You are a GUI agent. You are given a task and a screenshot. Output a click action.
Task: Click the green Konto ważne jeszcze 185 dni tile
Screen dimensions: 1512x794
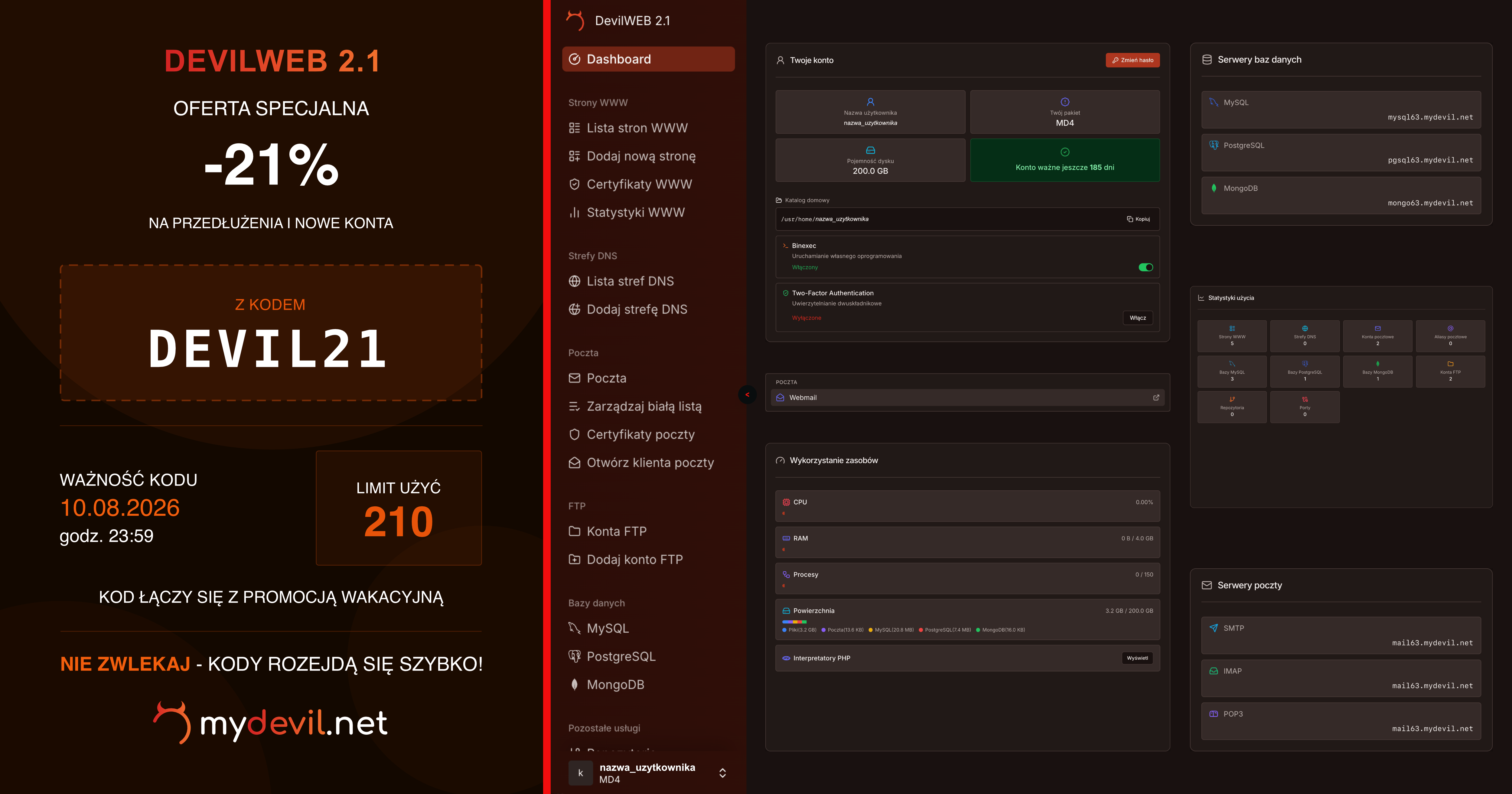coord(1065,160)
